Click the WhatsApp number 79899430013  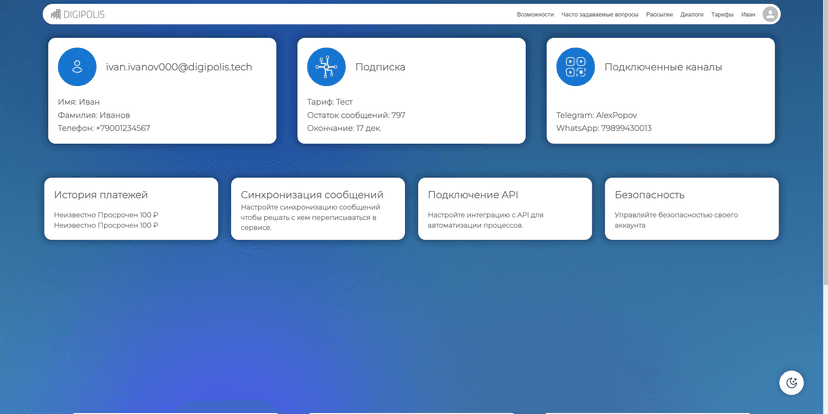(x=604, y=128)
